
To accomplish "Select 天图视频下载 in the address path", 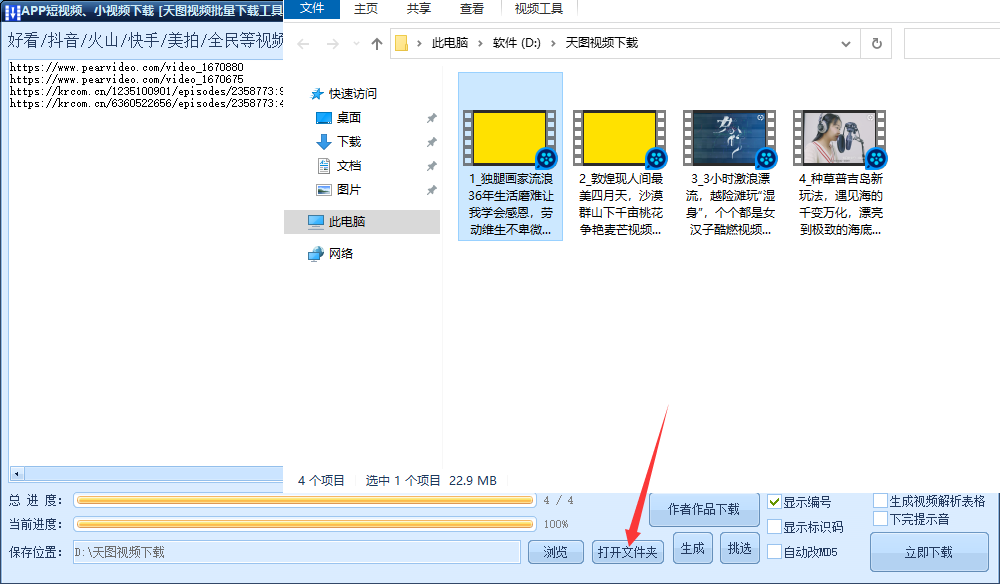I will pyautogui.click(x=601, y=43).
